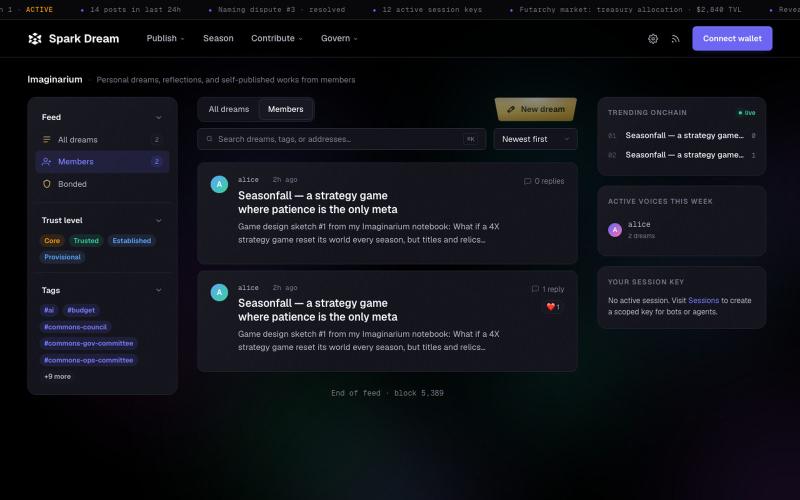Click the heart reaction on second post
The width and height of the screenshot is (800, 500).
pos(553,307)
